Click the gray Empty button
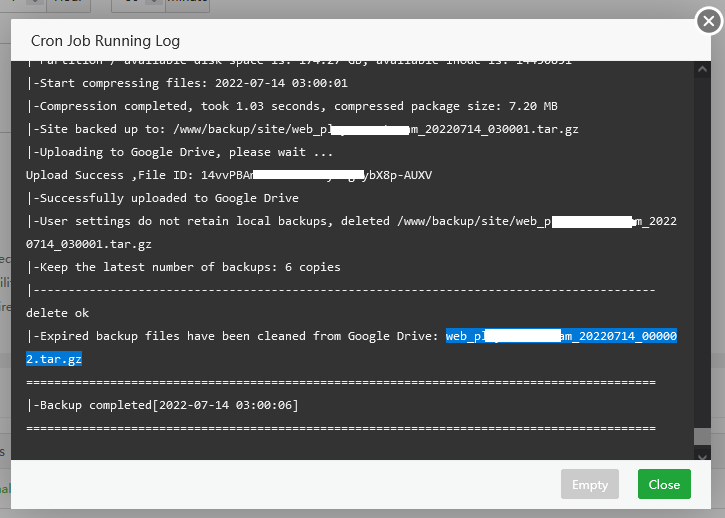Viewport: 725px width, 518px height. (x=590, y=484)
